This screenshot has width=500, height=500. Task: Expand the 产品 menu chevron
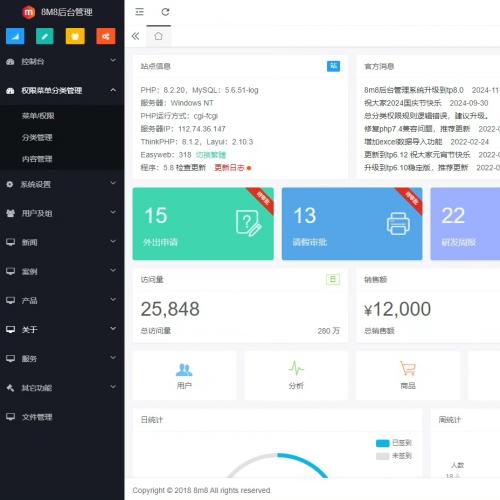(113, 300)
